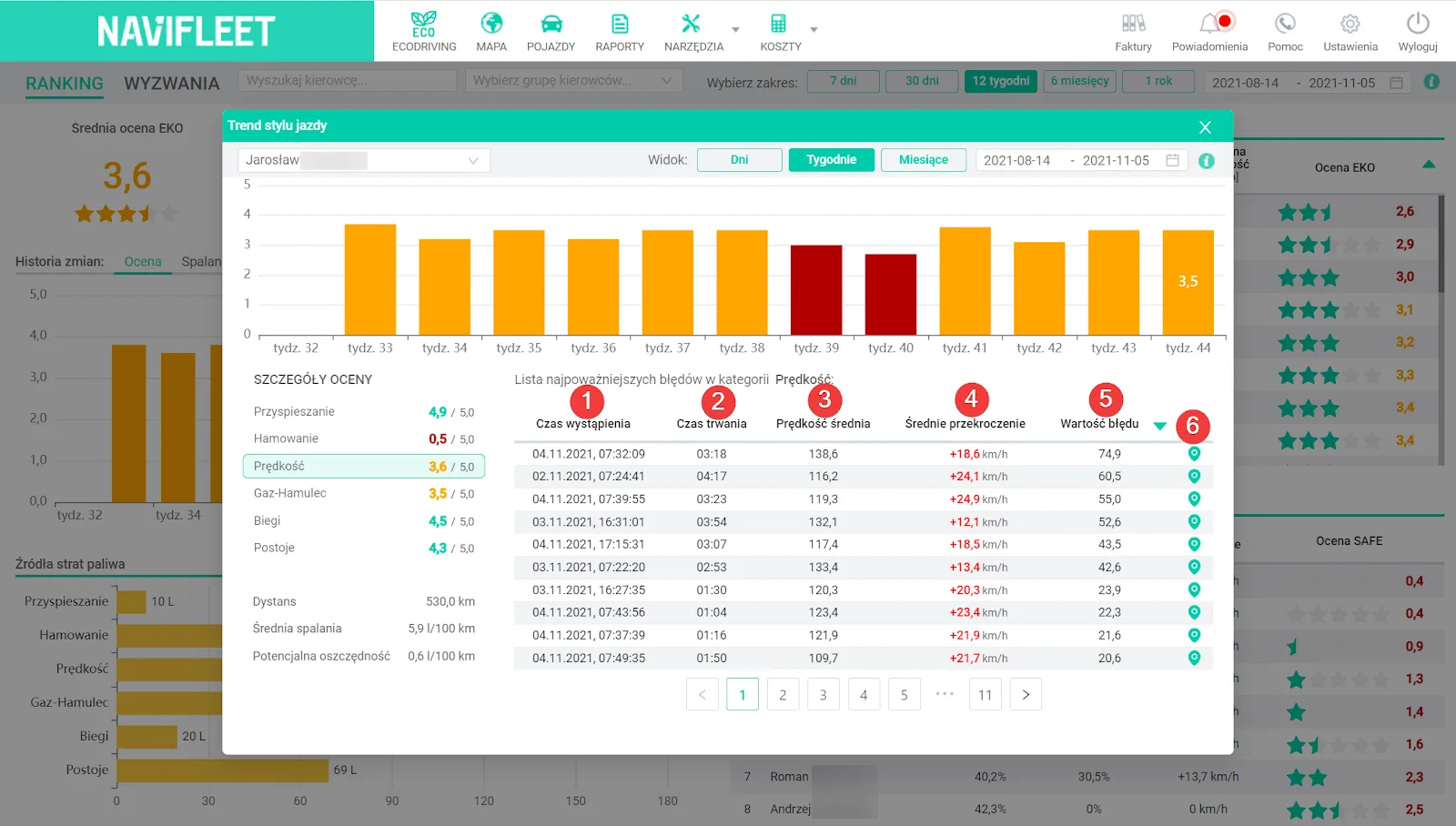The height and width of the screenshot is (826, 1456).
Task: Open the Pojazdy car icon
Action: click(x=551, y=24)
